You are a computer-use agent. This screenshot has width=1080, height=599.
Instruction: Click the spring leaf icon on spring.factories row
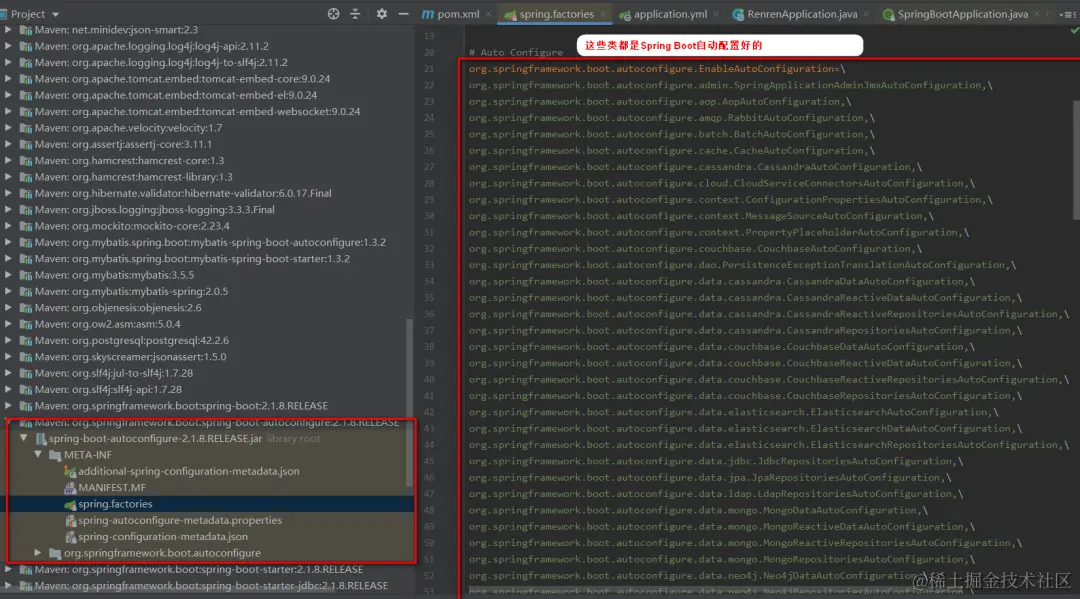70,504
